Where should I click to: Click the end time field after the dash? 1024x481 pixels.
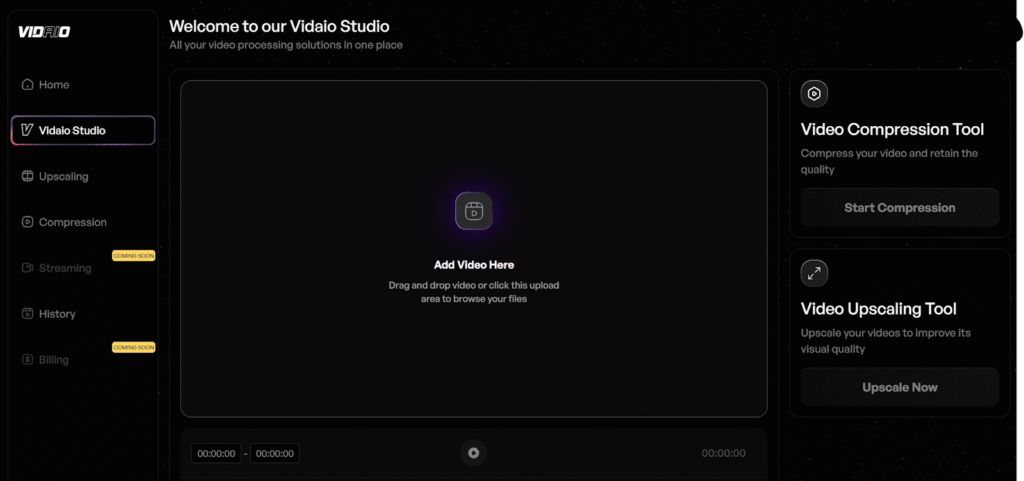pyautogui.click(x=274, y=454)
